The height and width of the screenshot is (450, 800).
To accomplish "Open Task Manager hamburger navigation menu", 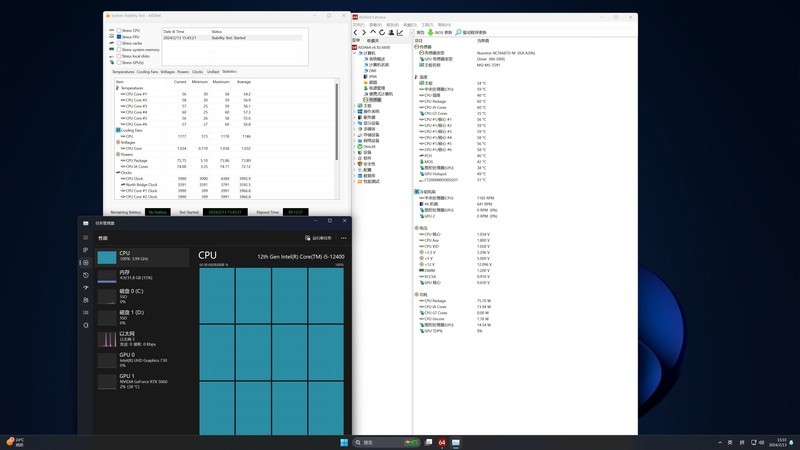I will click(x=85, y=238).
